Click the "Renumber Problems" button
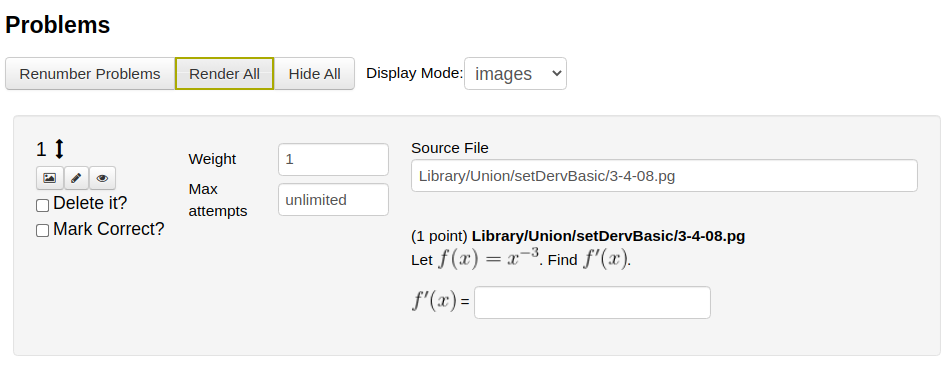 point(90,73)
